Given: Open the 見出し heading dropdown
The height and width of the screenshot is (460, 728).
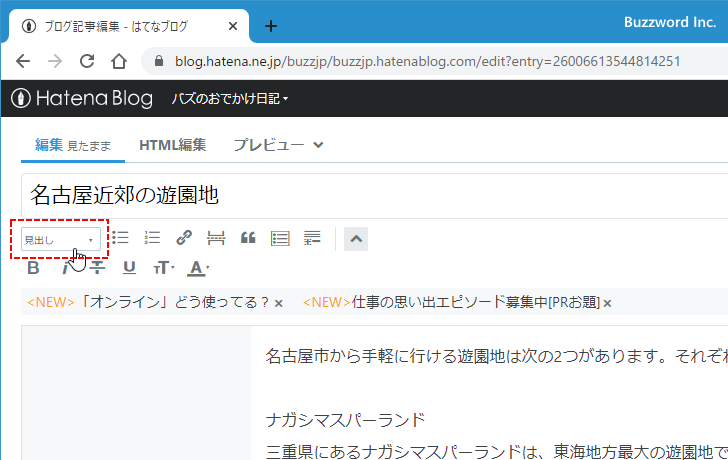Looking at the screenshot, I should [x=61, y=240].
